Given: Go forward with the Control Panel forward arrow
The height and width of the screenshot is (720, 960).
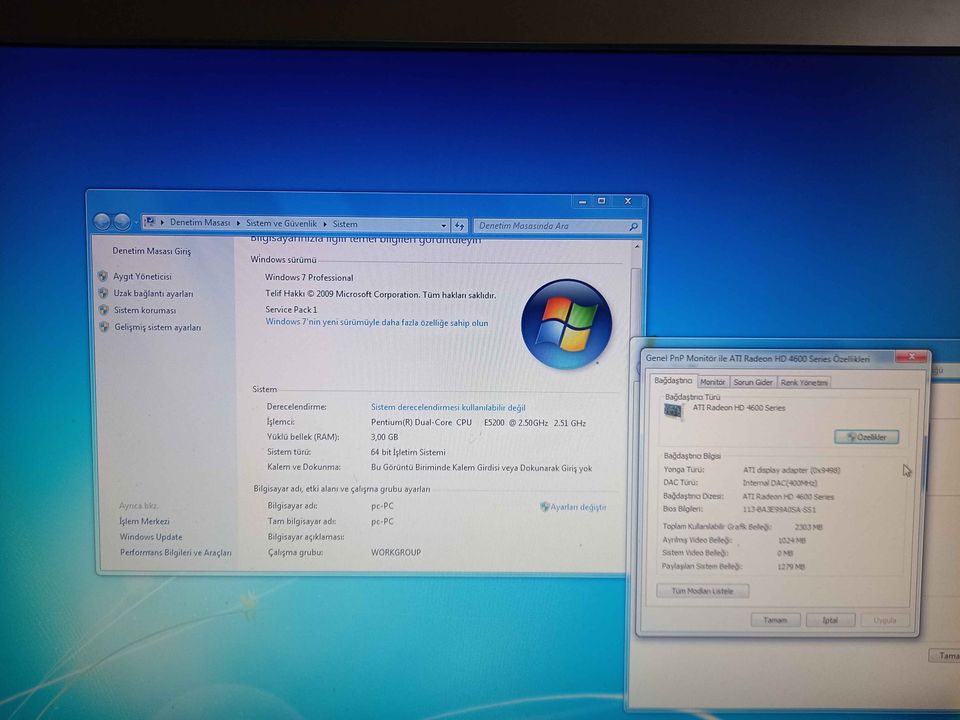Looking at the screenshot, I should tap(122, 222).
